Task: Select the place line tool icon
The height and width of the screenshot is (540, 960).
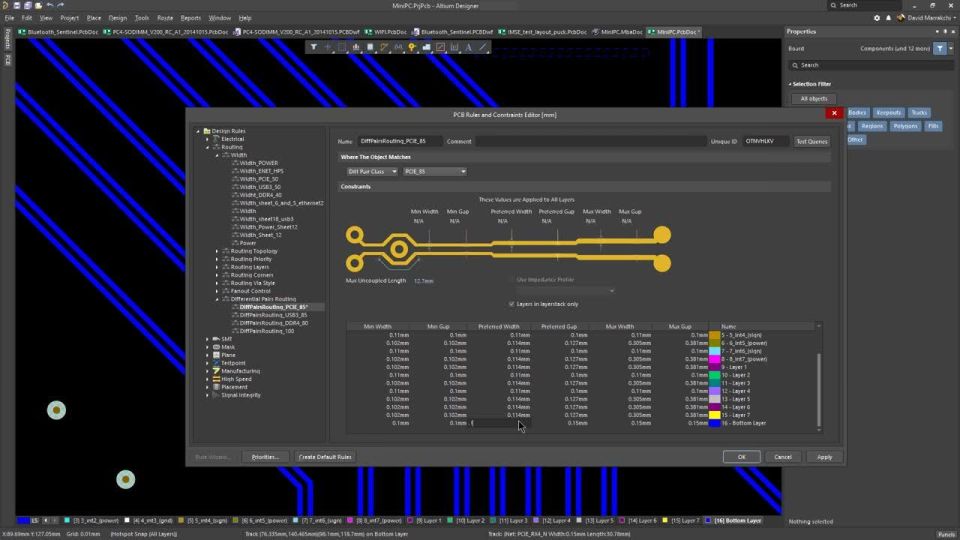Action: point(482,47)
